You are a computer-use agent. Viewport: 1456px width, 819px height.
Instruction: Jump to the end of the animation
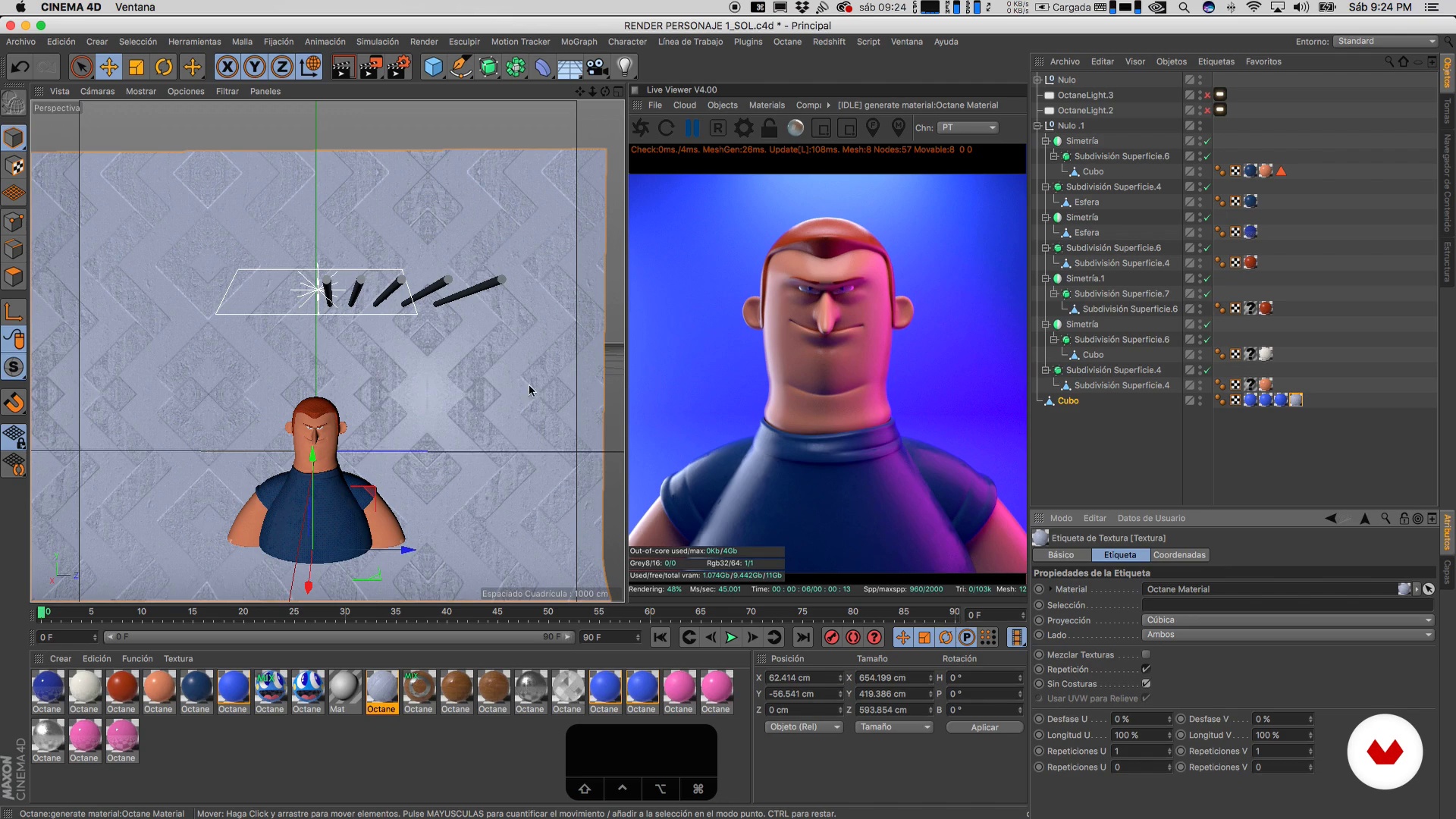pos(803,638)
